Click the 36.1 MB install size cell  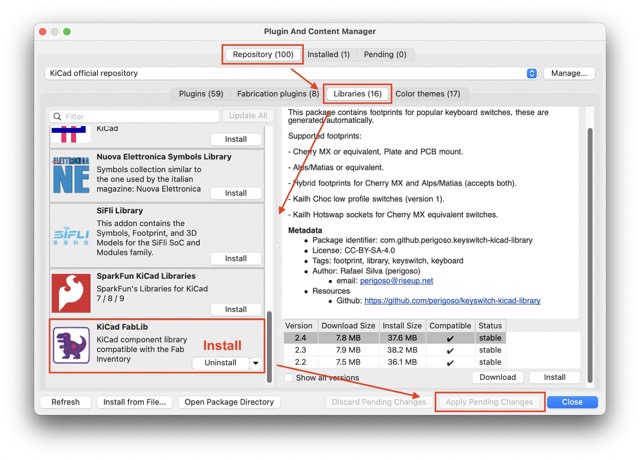coord(402,362)
